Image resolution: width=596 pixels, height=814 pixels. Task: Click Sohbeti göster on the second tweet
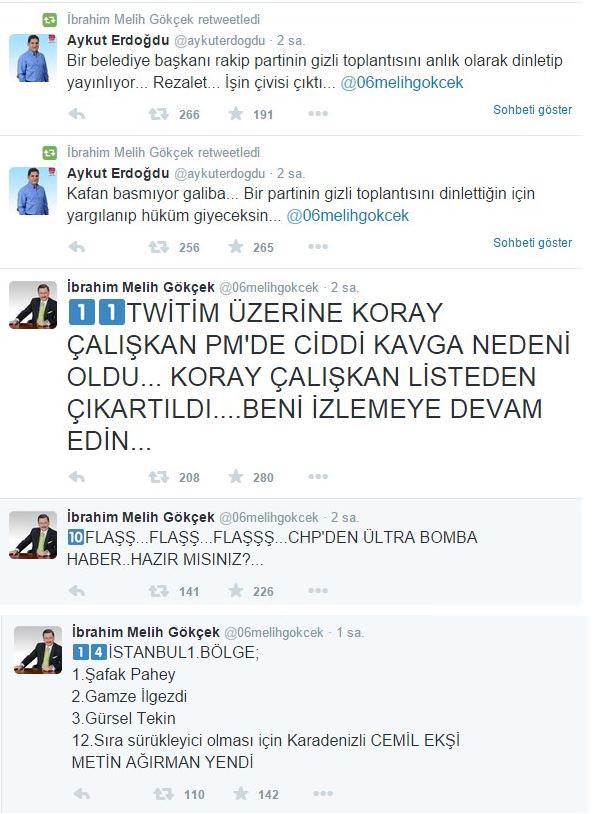pyautogui.click(x=532, y=242)
